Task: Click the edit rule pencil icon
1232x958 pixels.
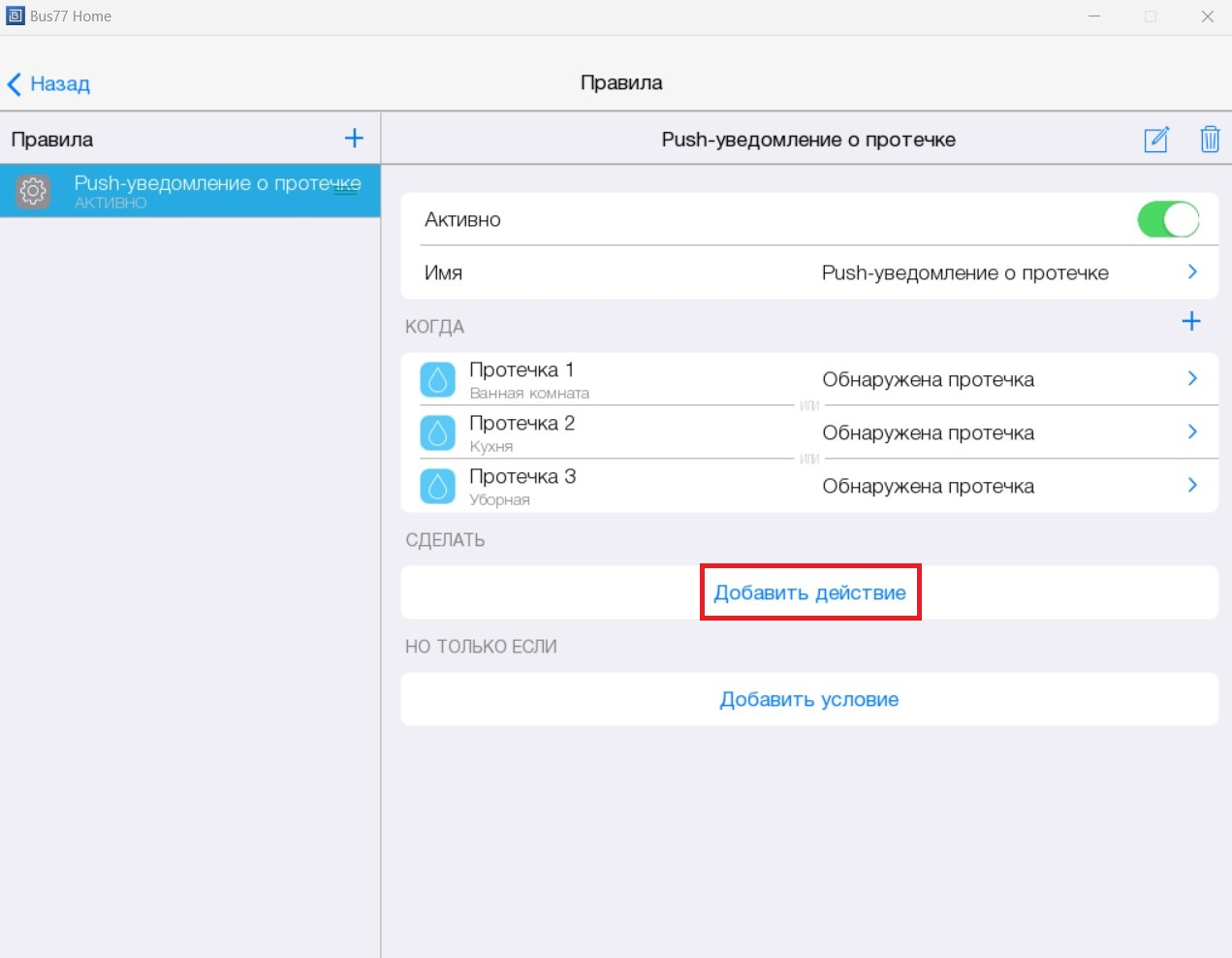Action: [1156, 140]
